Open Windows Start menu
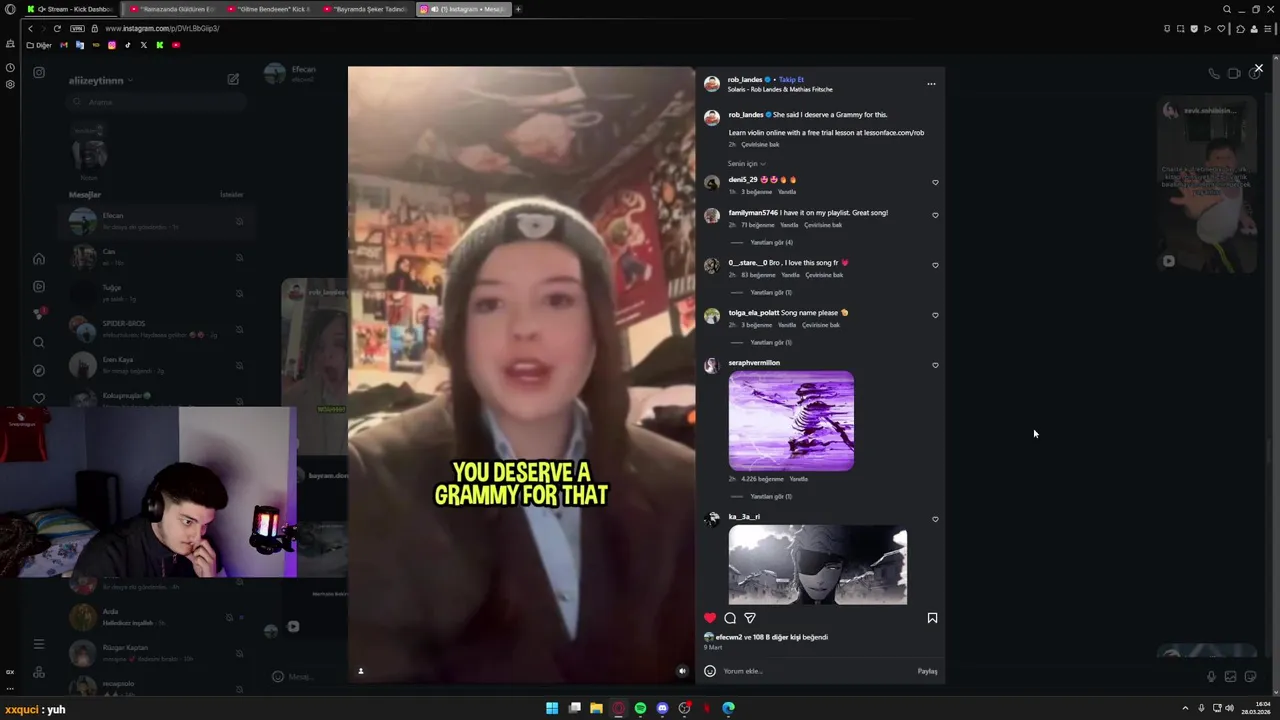This screenshot has height=720, width=1280. [x=552, y=708]
